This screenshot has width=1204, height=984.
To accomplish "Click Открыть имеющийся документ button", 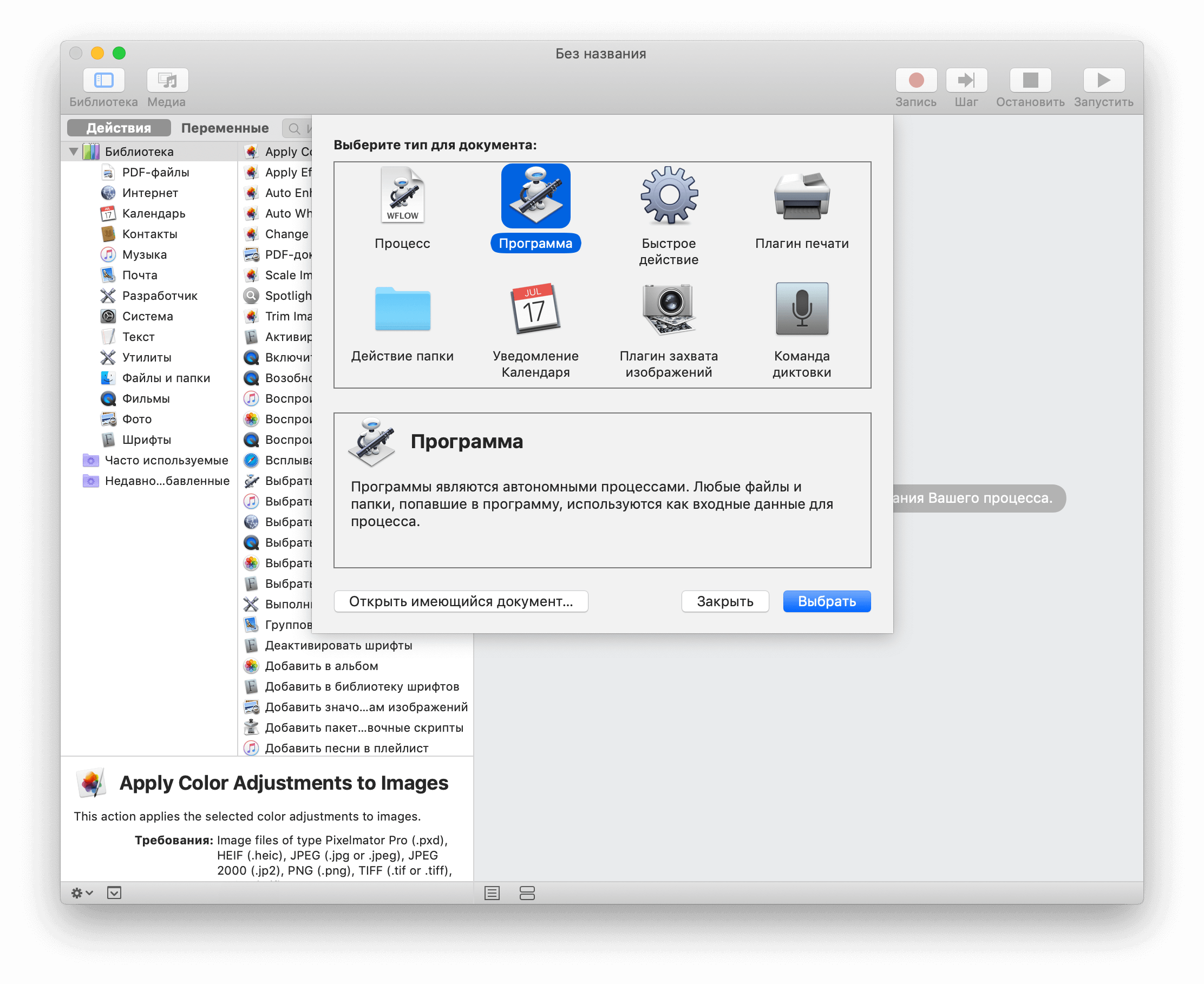I will click(461, 602).
